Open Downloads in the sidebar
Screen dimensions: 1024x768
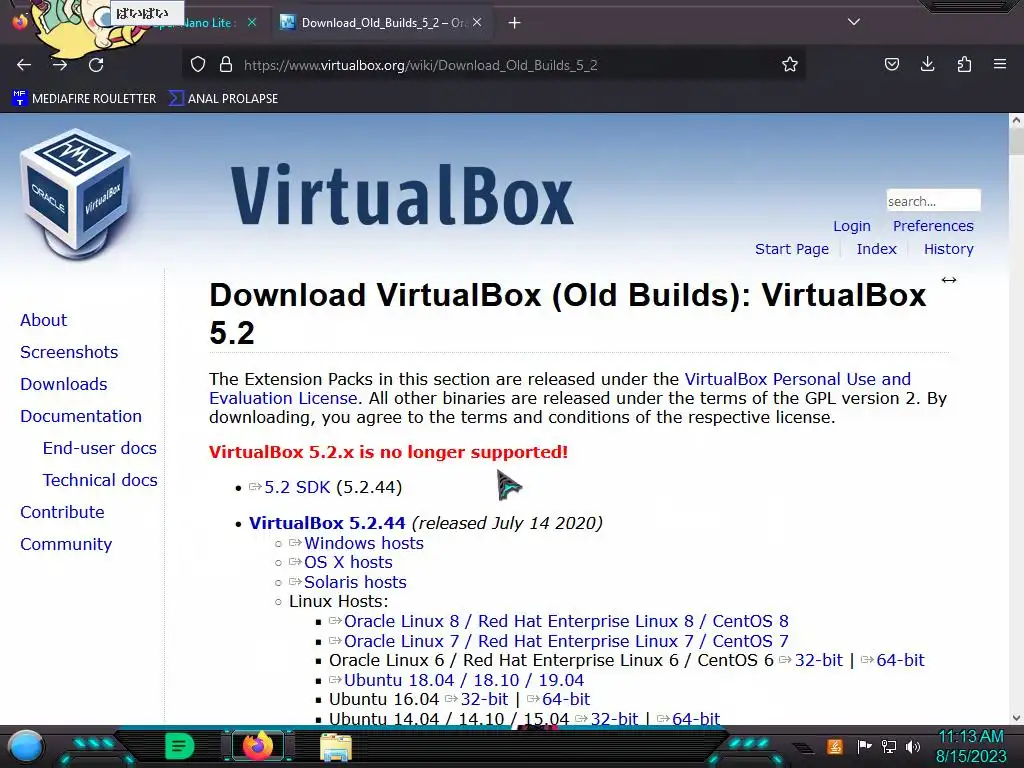(x=63, y=385)
